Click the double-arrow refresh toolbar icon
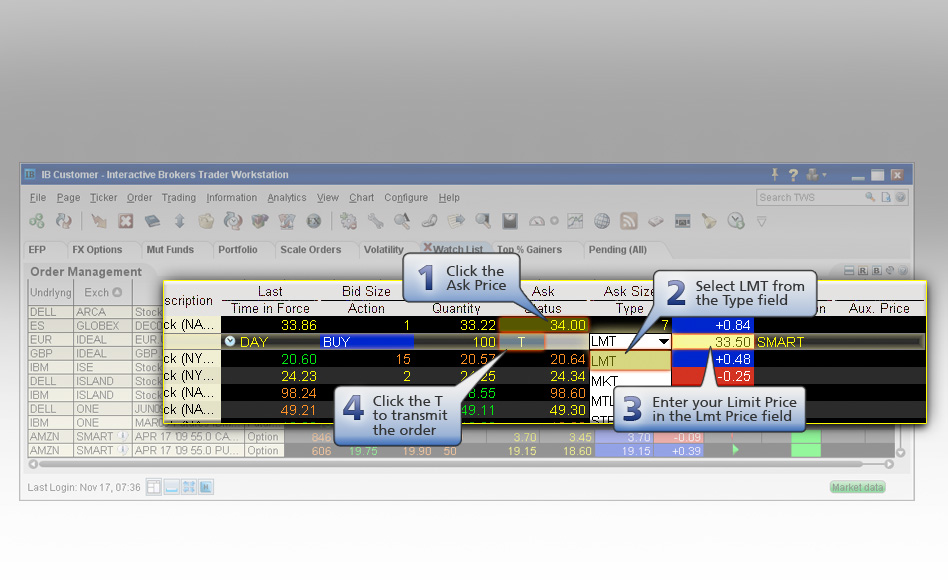Screen dimensions: 948x580 [x=63, y=221]
